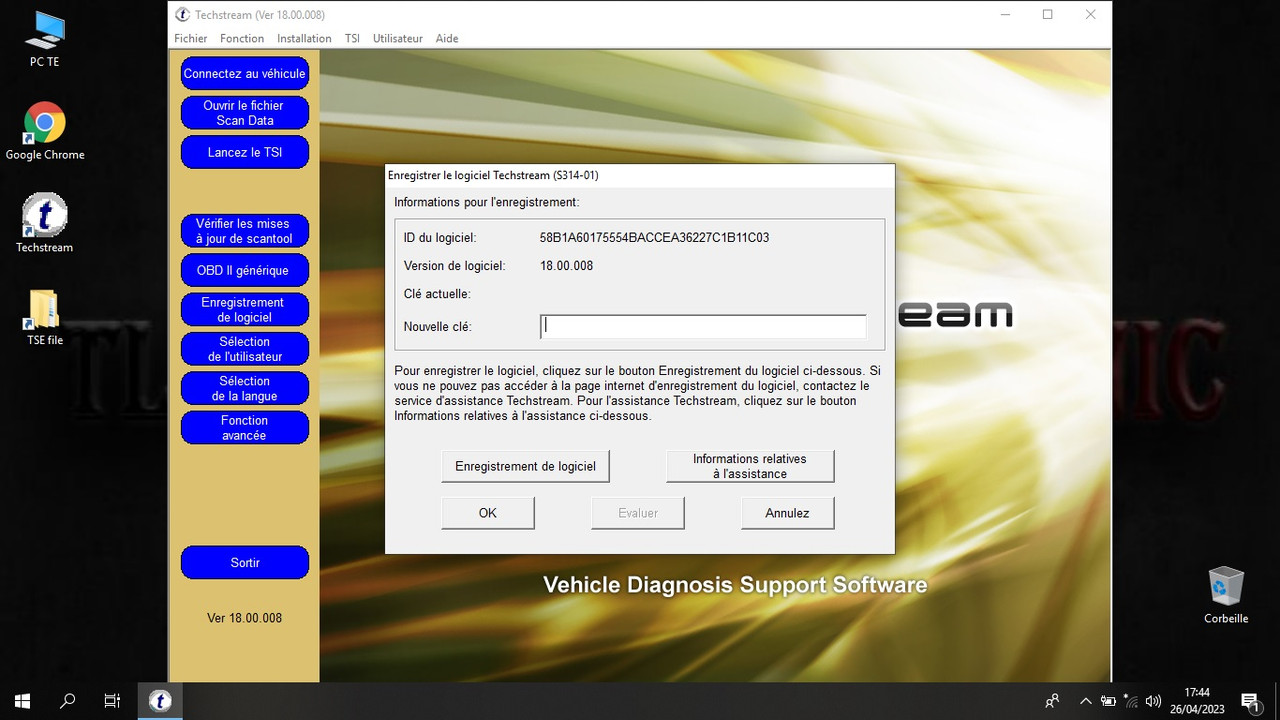Viewport: 1280px width, 720px height.
Task: Launch Google Chrome from desktop
Action: pos(45,132)
